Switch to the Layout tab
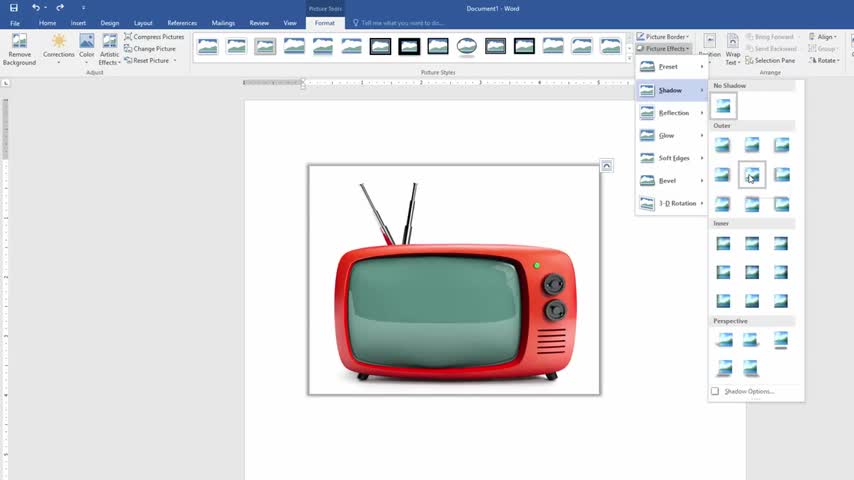The image size is (854, 480). coord(143,23)
